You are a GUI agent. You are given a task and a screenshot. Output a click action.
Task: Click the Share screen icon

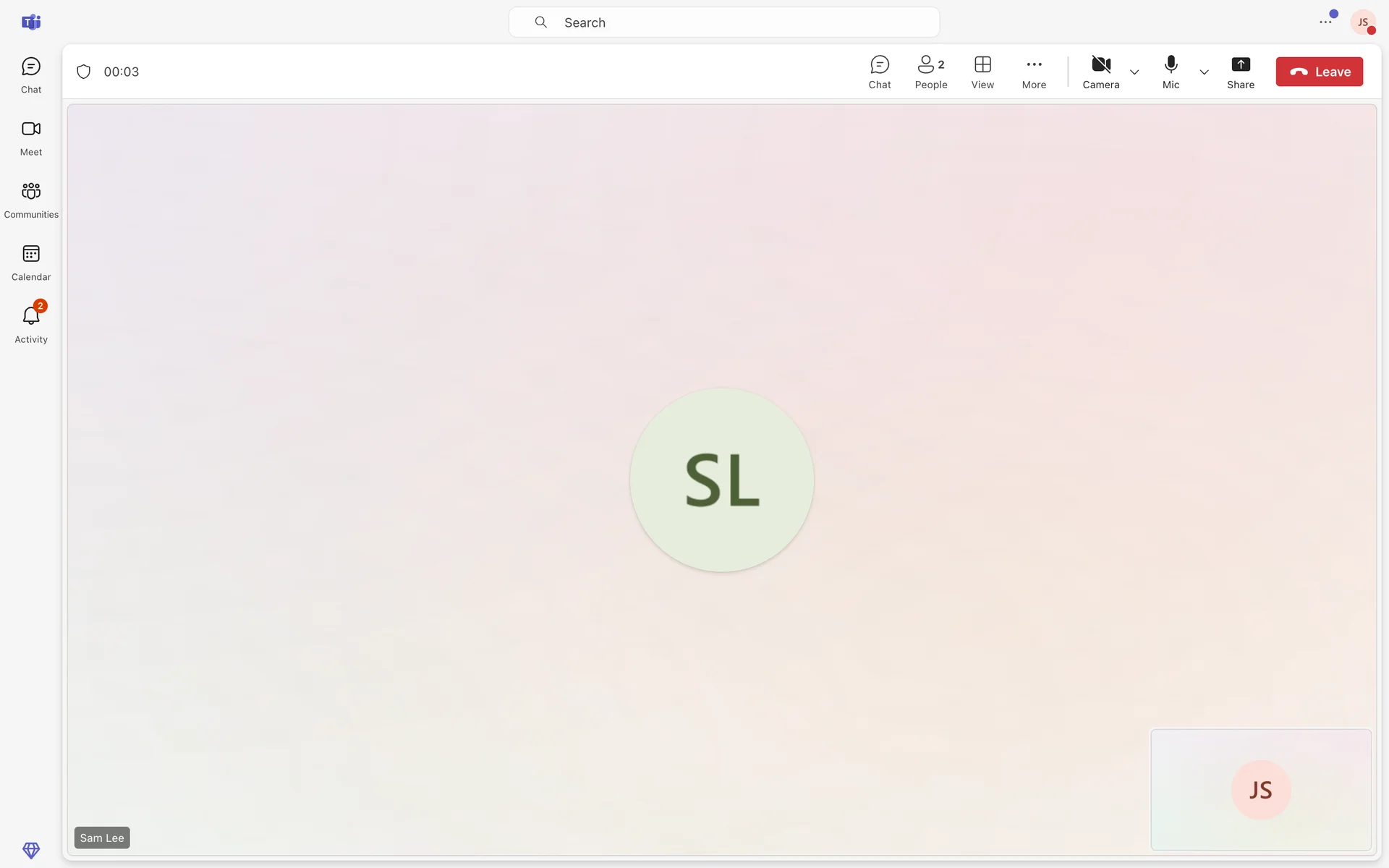(1240, 72)
